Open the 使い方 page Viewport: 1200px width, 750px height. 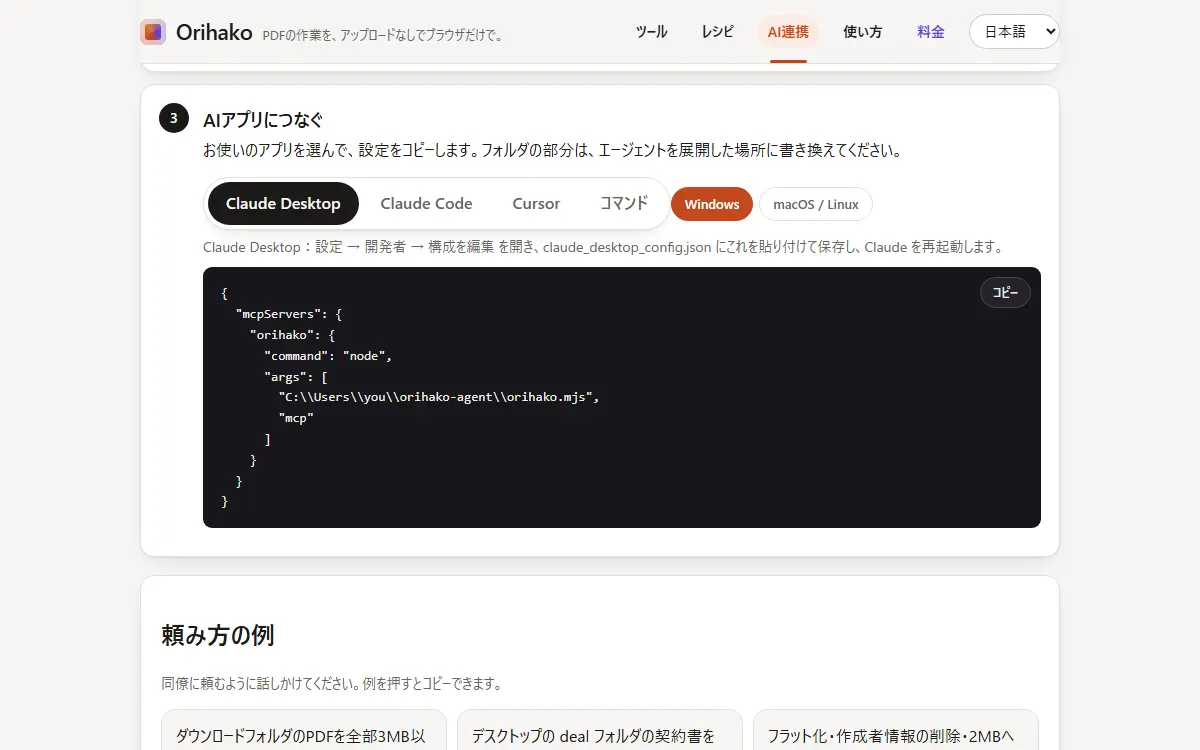coord(862,32)
